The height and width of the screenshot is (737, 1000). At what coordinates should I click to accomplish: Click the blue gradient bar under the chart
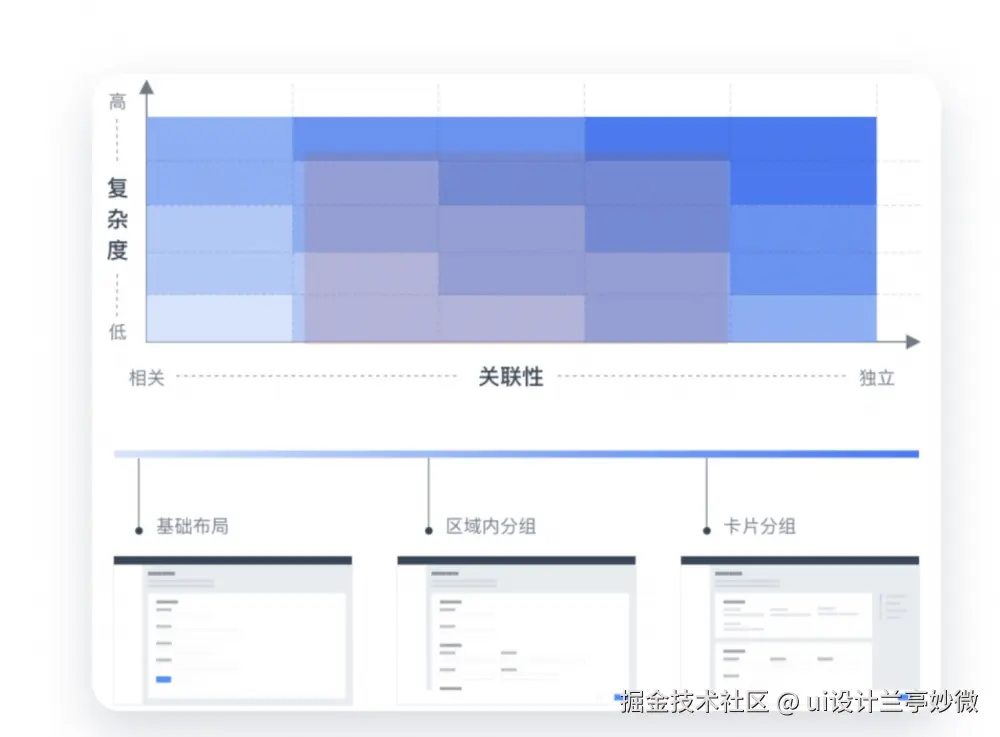coord(517,454)
